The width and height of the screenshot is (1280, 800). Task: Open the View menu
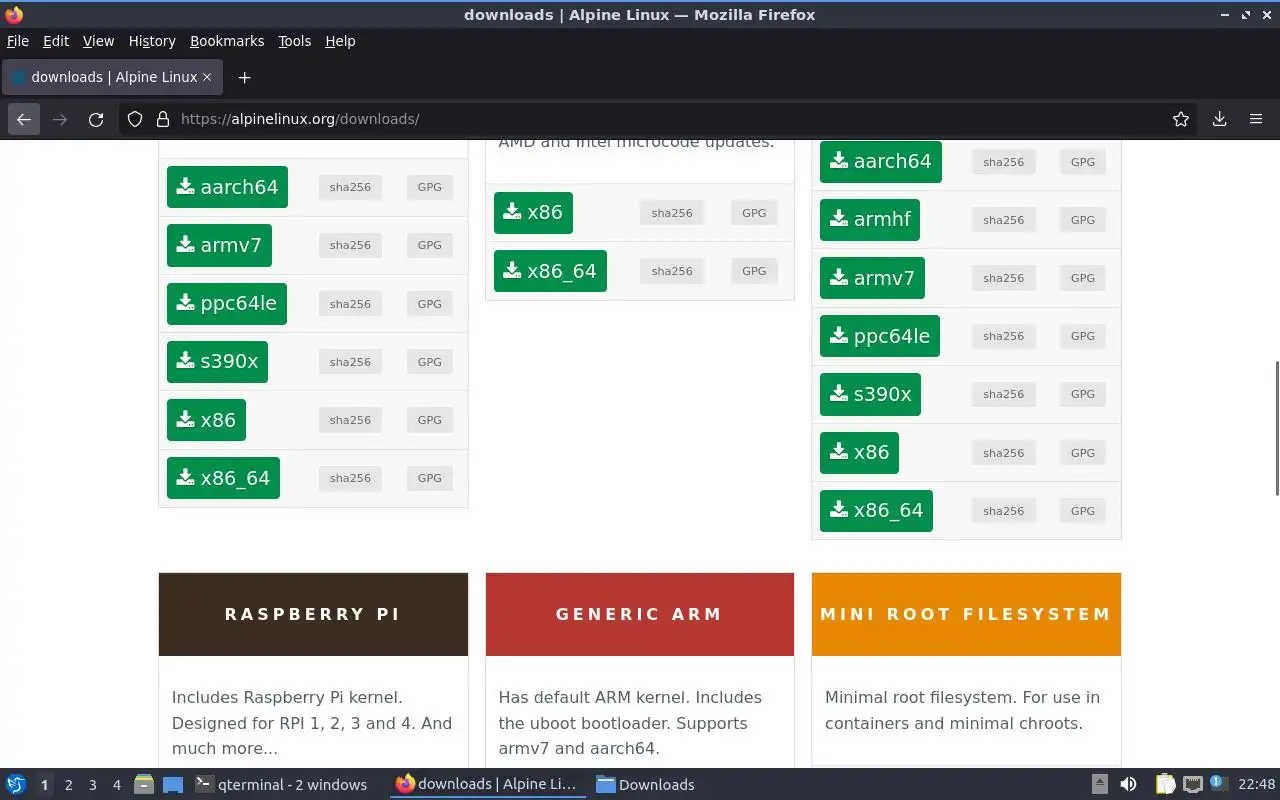click(x=98, y=41)
